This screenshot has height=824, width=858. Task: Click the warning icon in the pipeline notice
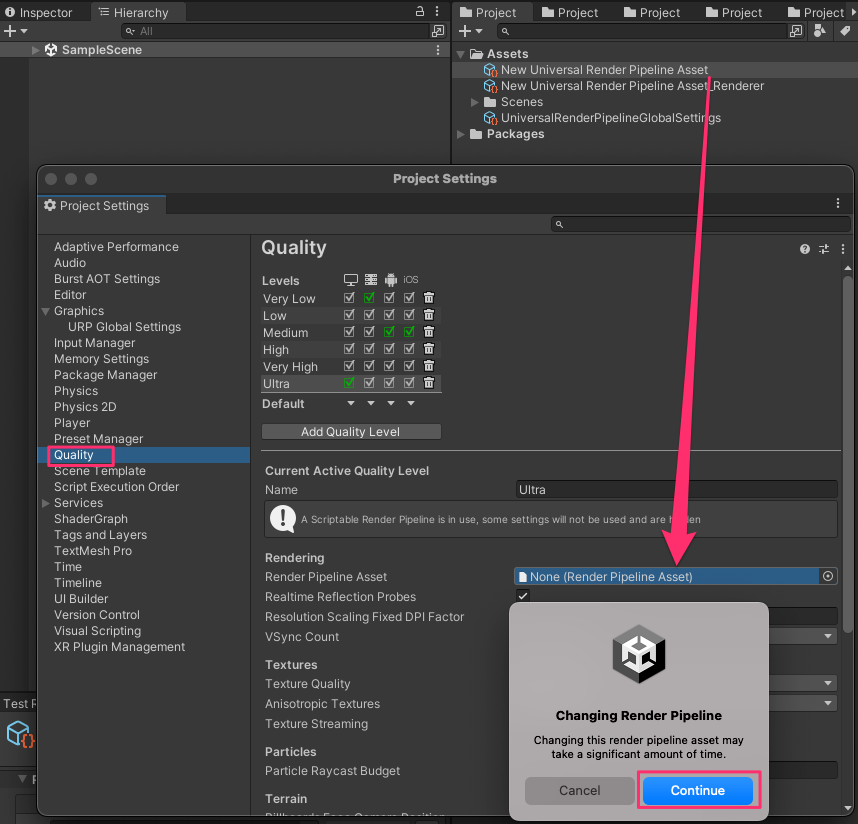point(282,518)
